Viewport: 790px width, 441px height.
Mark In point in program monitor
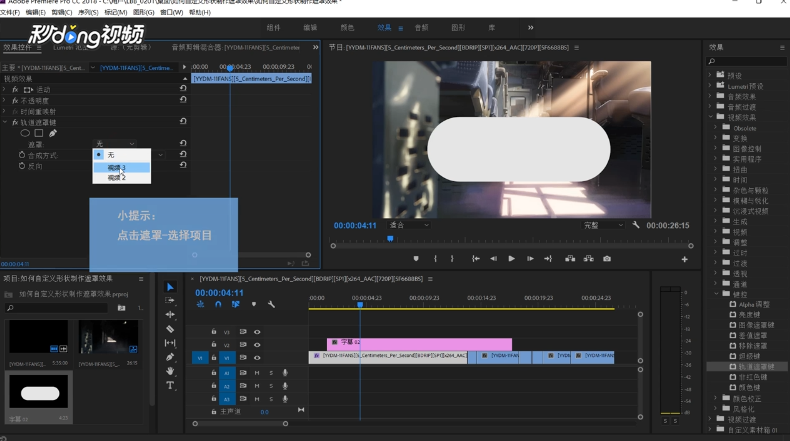tap(435, 259)
